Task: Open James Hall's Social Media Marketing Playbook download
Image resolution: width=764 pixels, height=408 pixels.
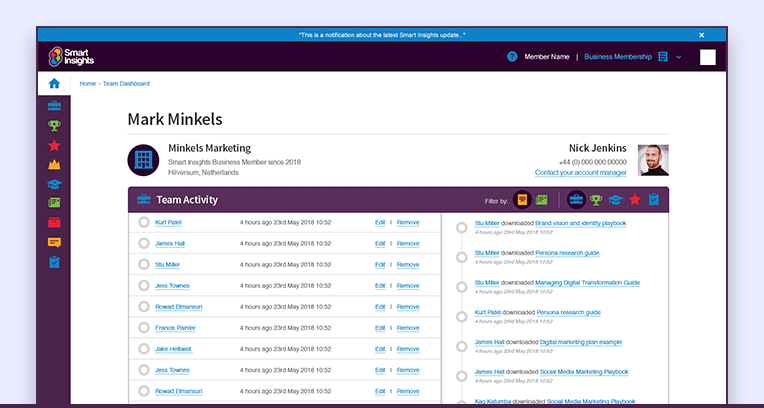Action: click(584, 372)
